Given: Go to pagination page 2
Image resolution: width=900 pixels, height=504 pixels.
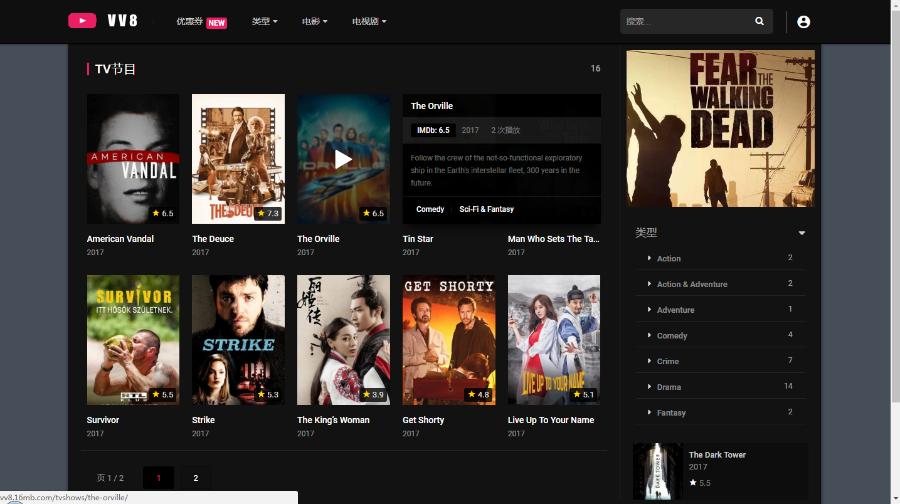Looking at the screenshot, I should click(x=196, y=478).
